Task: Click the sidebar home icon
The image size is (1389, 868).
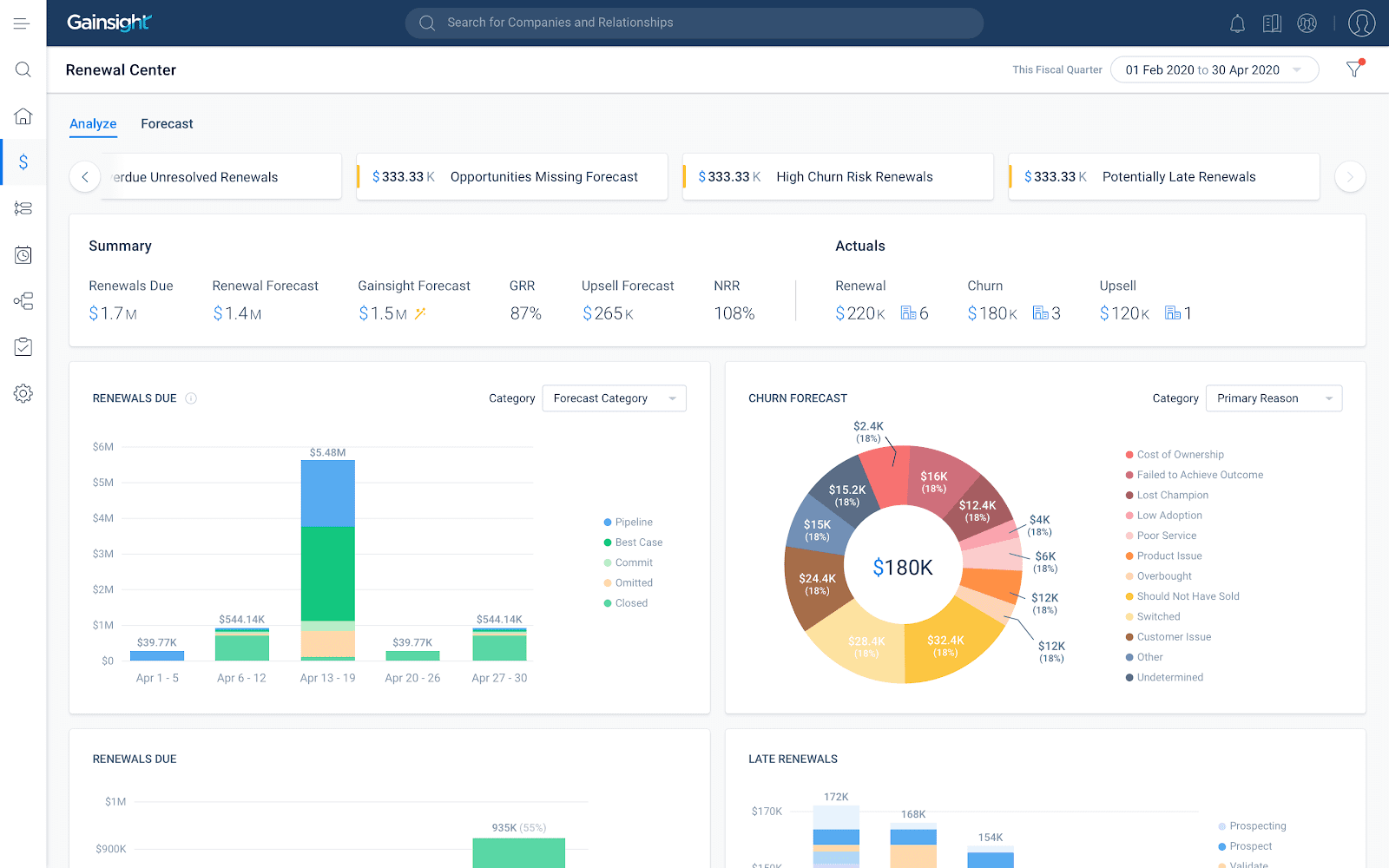Action: click(23, 116)
